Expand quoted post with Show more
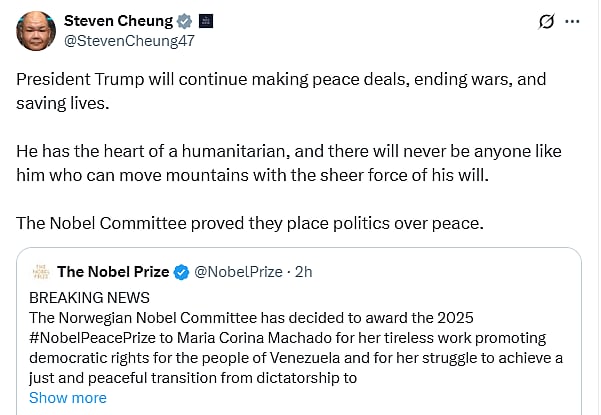This screenshot has height=415, width=601. [67, 397]
